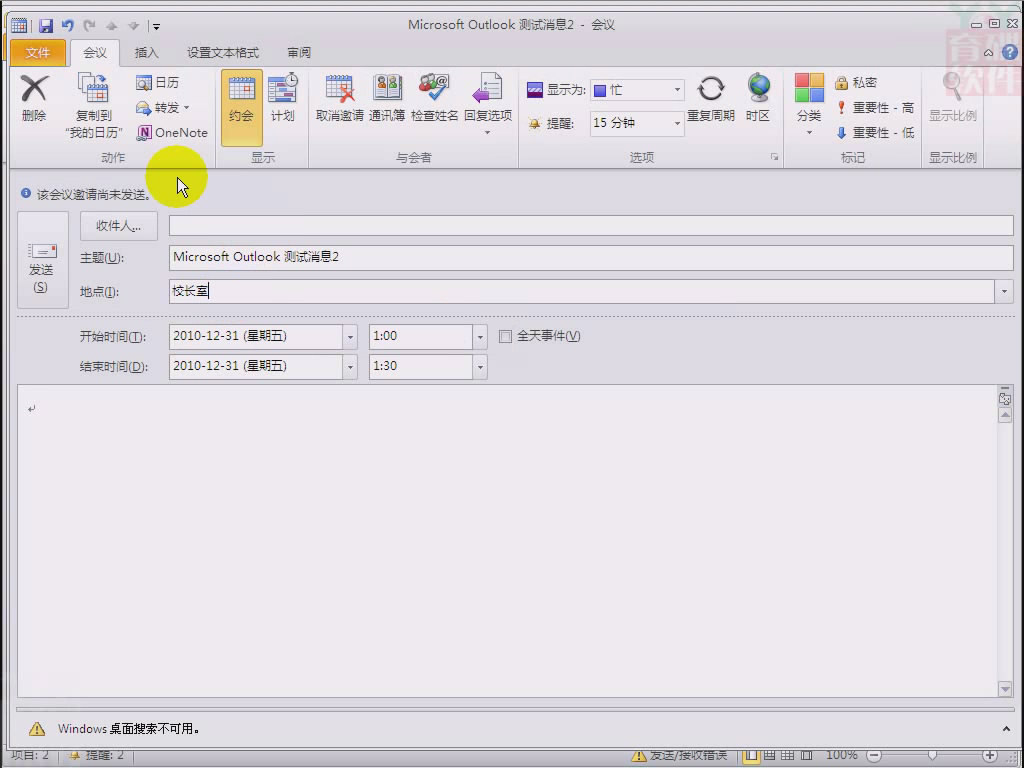Open the Scheduling (计划) view
This screenshot has height=768, width=1024.
(283, 98)
